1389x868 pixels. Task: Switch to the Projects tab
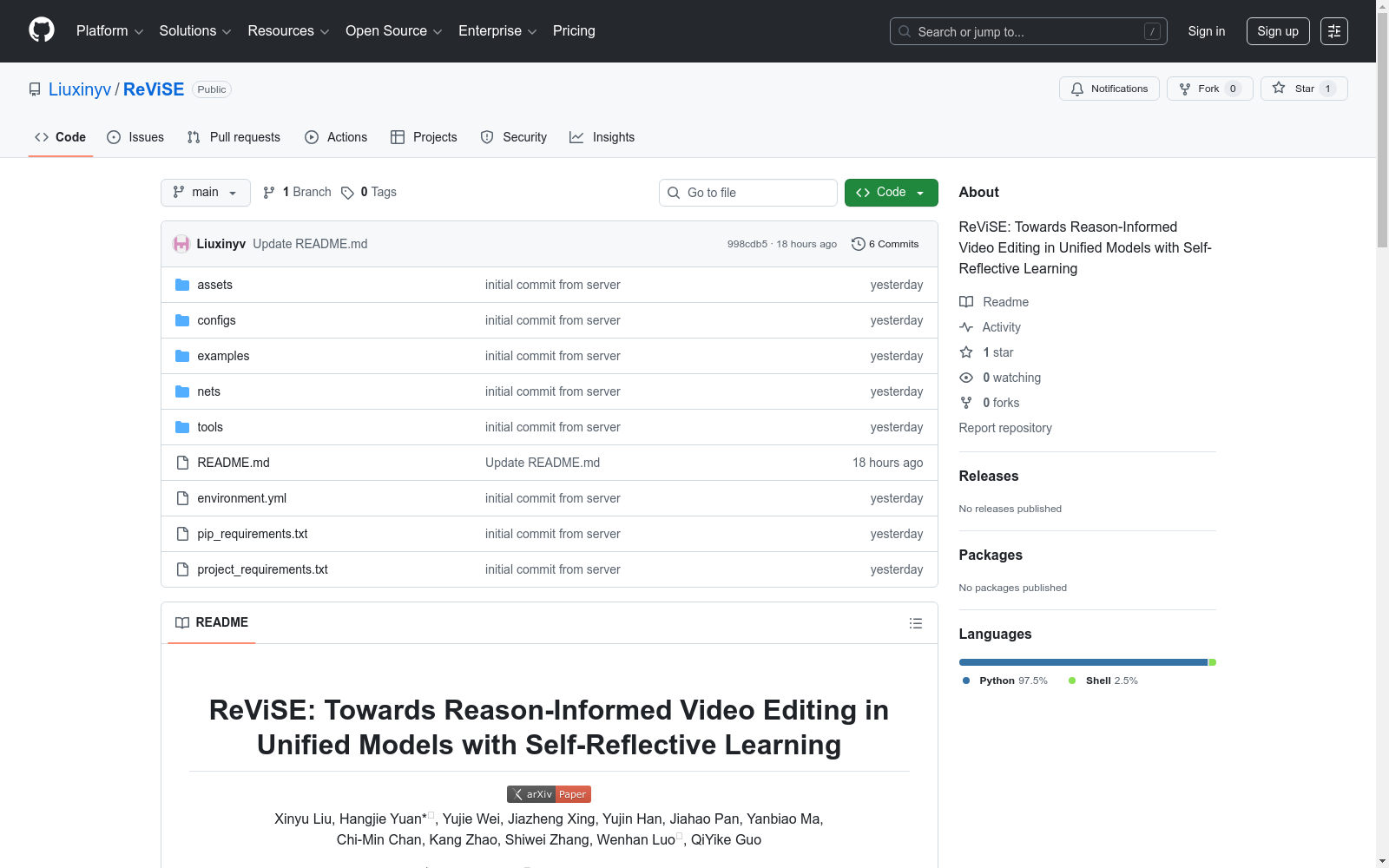(424, 137)
